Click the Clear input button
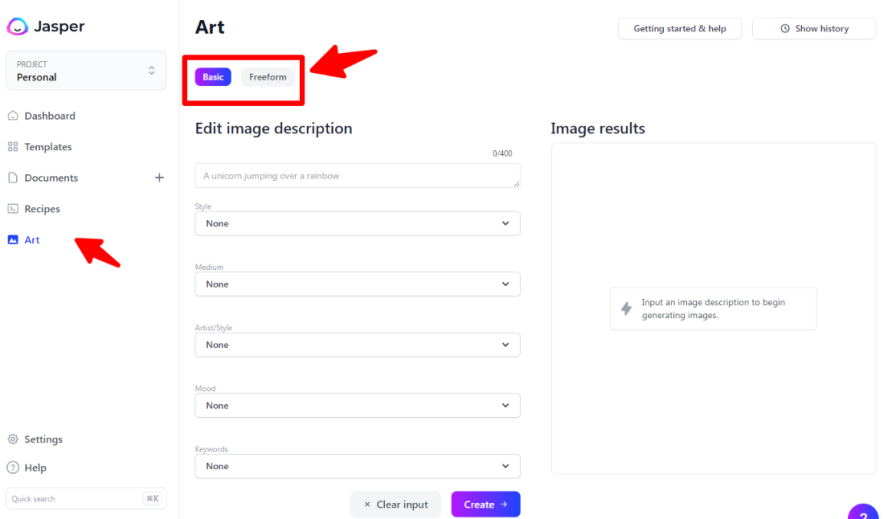Image resolution: width=884 pixels, height=519 pixels. [395, 505]
